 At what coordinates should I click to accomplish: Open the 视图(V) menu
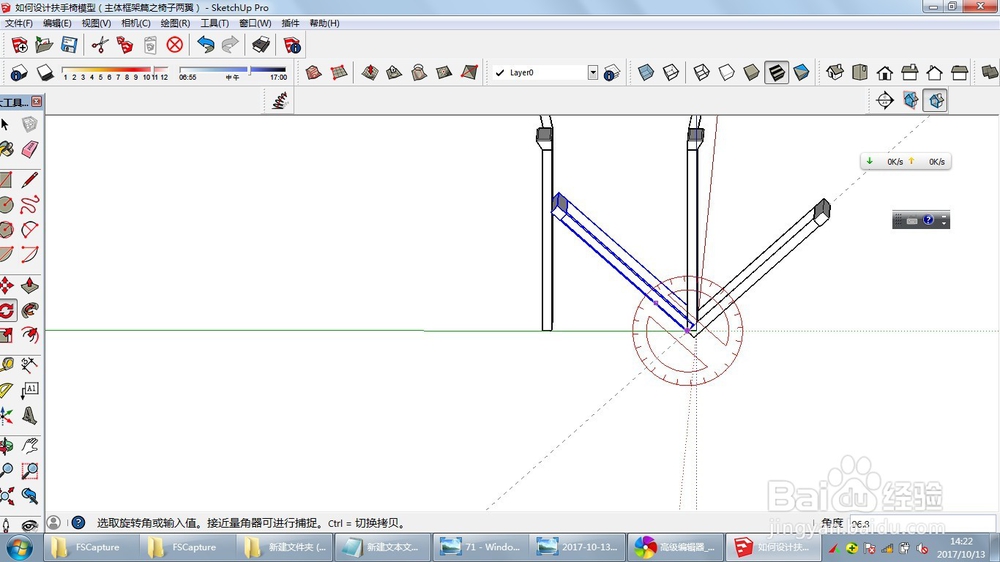[x=96, y=23]
